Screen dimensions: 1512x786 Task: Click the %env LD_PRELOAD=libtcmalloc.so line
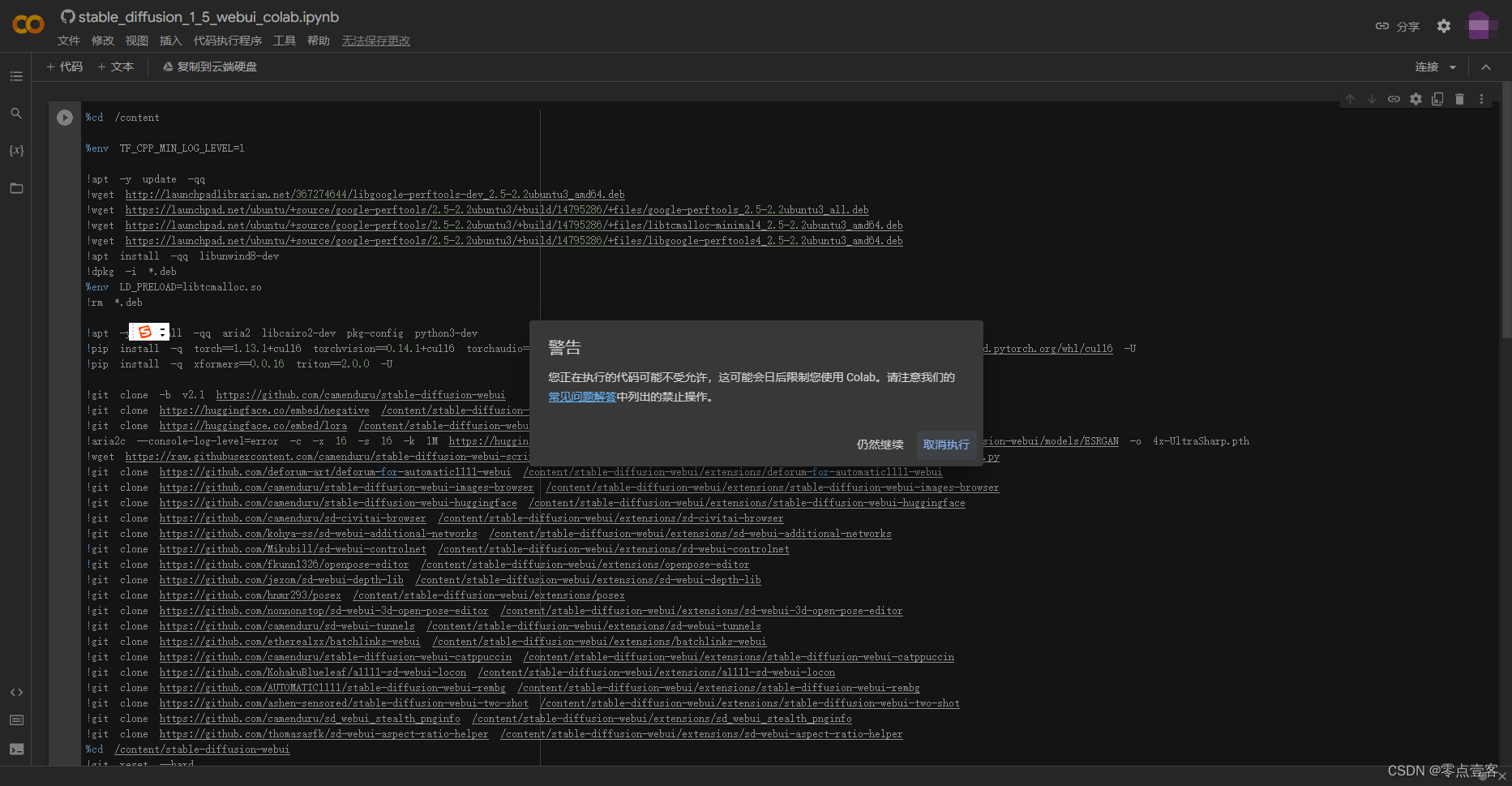[173, 287]
